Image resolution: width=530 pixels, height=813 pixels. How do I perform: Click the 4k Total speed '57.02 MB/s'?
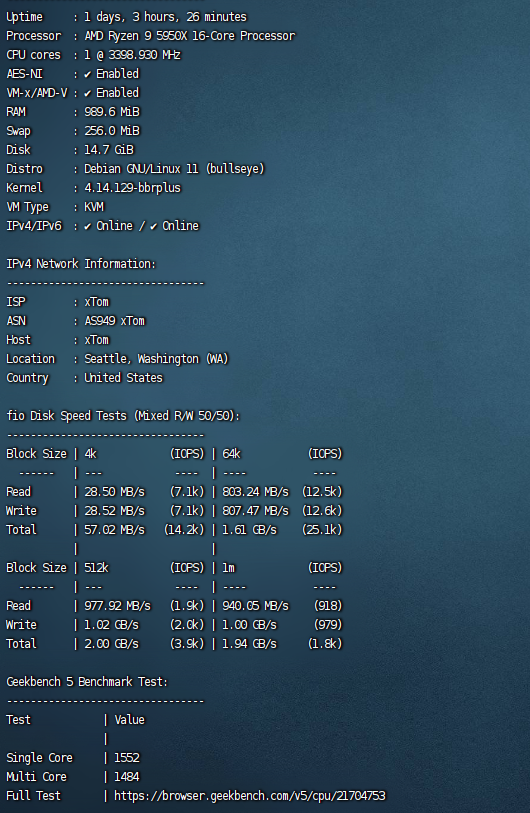[115, 530]
